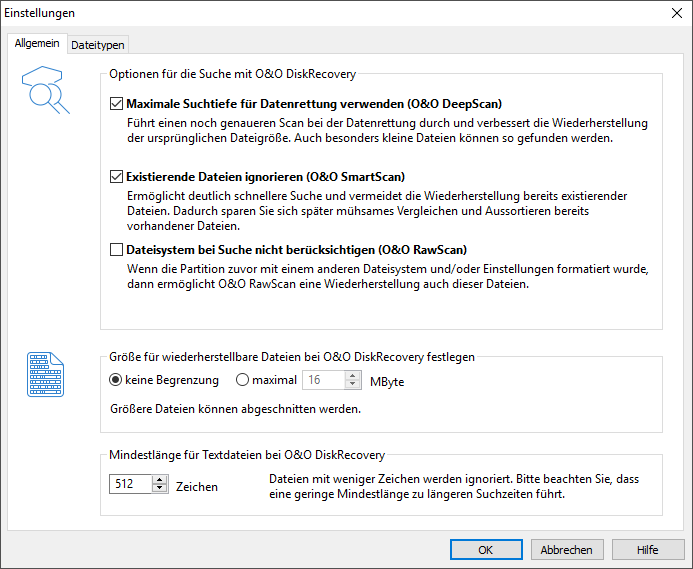The height and width of the screenshot is (569, 693).
Task: Click the magnifier search options icon
Action: pyautogui.click(x=45, y=92)
